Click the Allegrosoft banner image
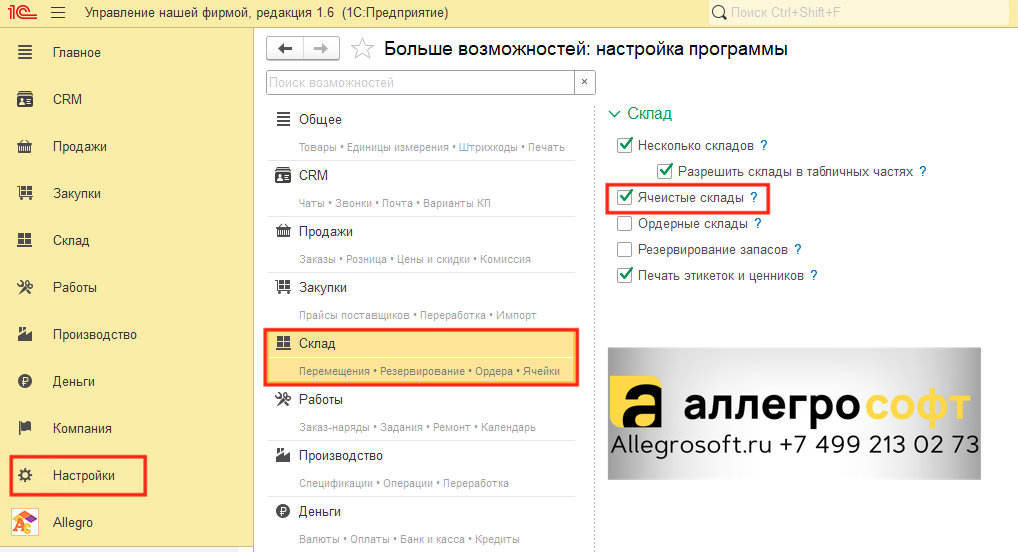1018x552 pixels. (x=794, y=414)
